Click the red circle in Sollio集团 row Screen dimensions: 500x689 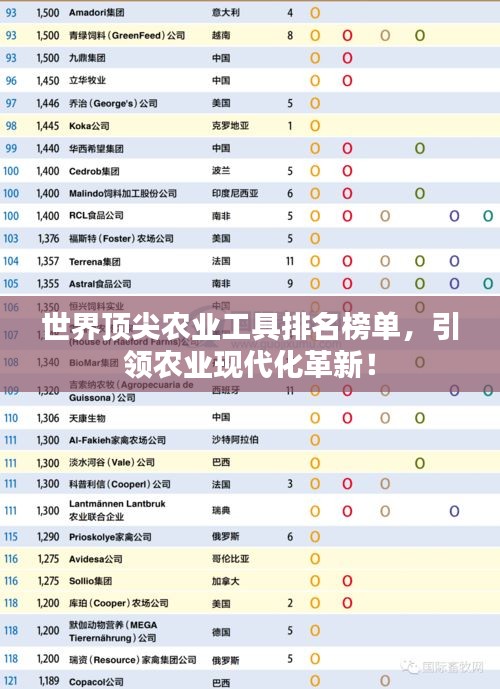[347, 581]
